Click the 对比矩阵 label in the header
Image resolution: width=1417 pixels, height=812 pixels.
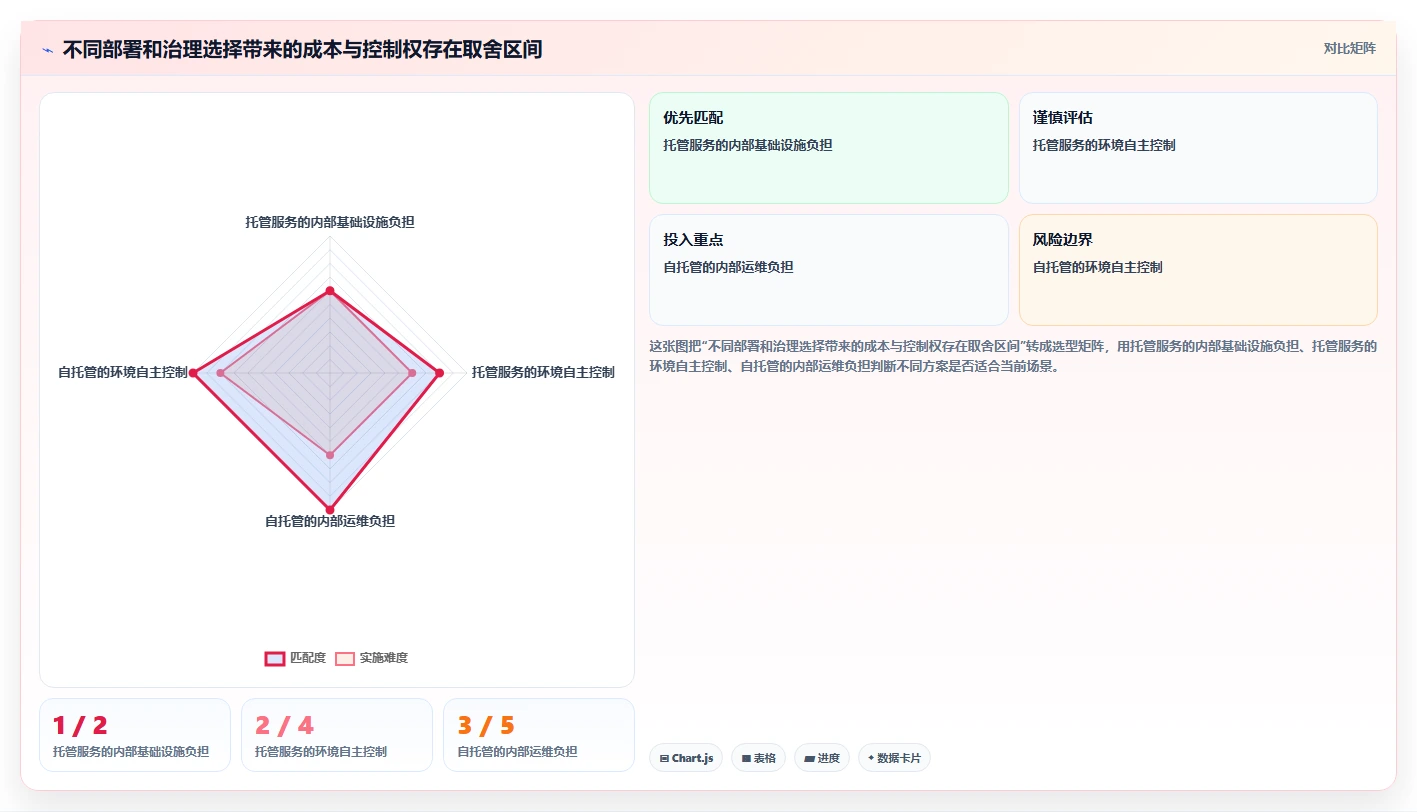1349,48
